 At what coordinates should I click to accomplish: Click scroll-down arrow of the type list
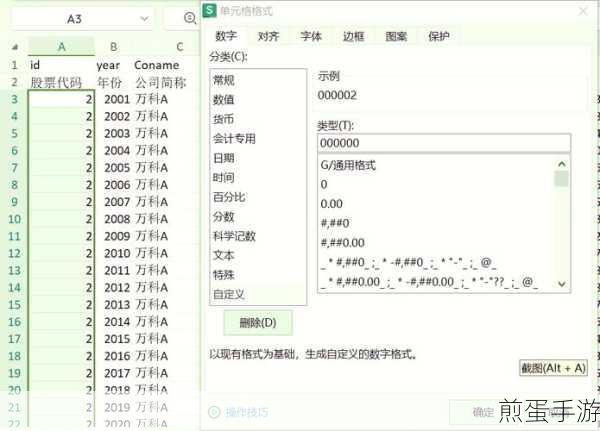pos(562,284)
